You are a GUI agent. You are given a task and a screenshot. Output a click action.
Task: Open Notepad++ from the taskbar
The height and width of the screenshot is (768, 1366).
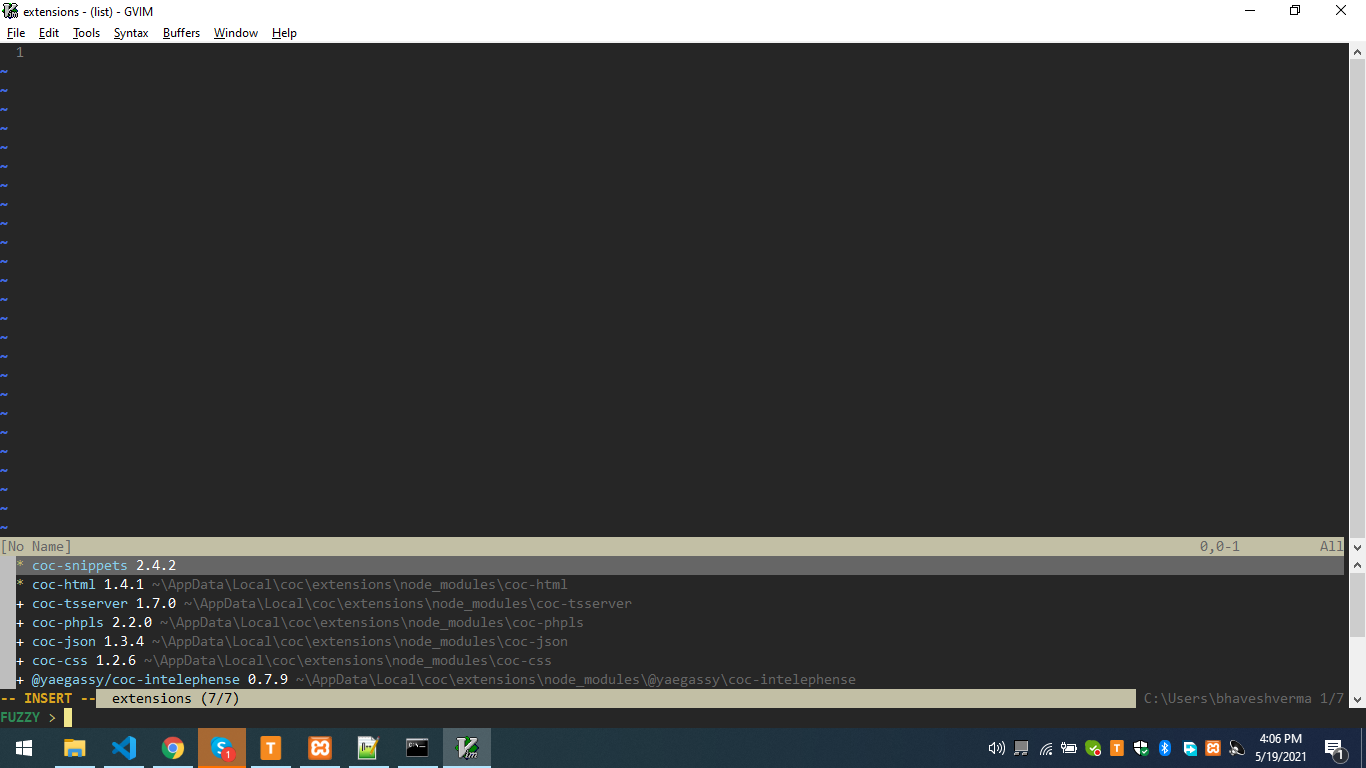367,747
